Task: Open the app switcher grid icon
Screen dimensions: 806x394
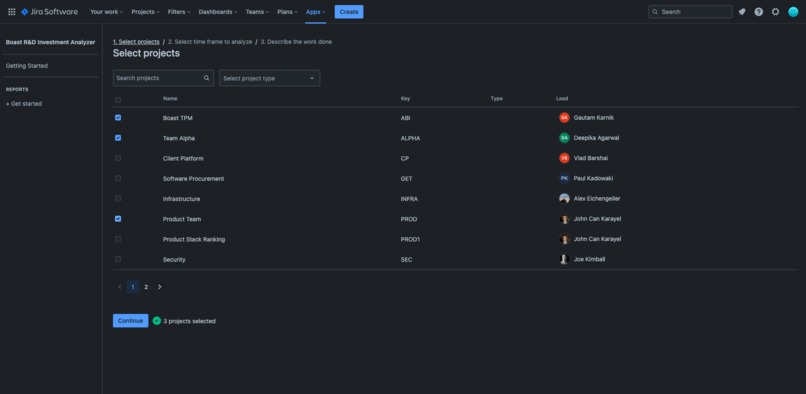Action: pos(11,12)
